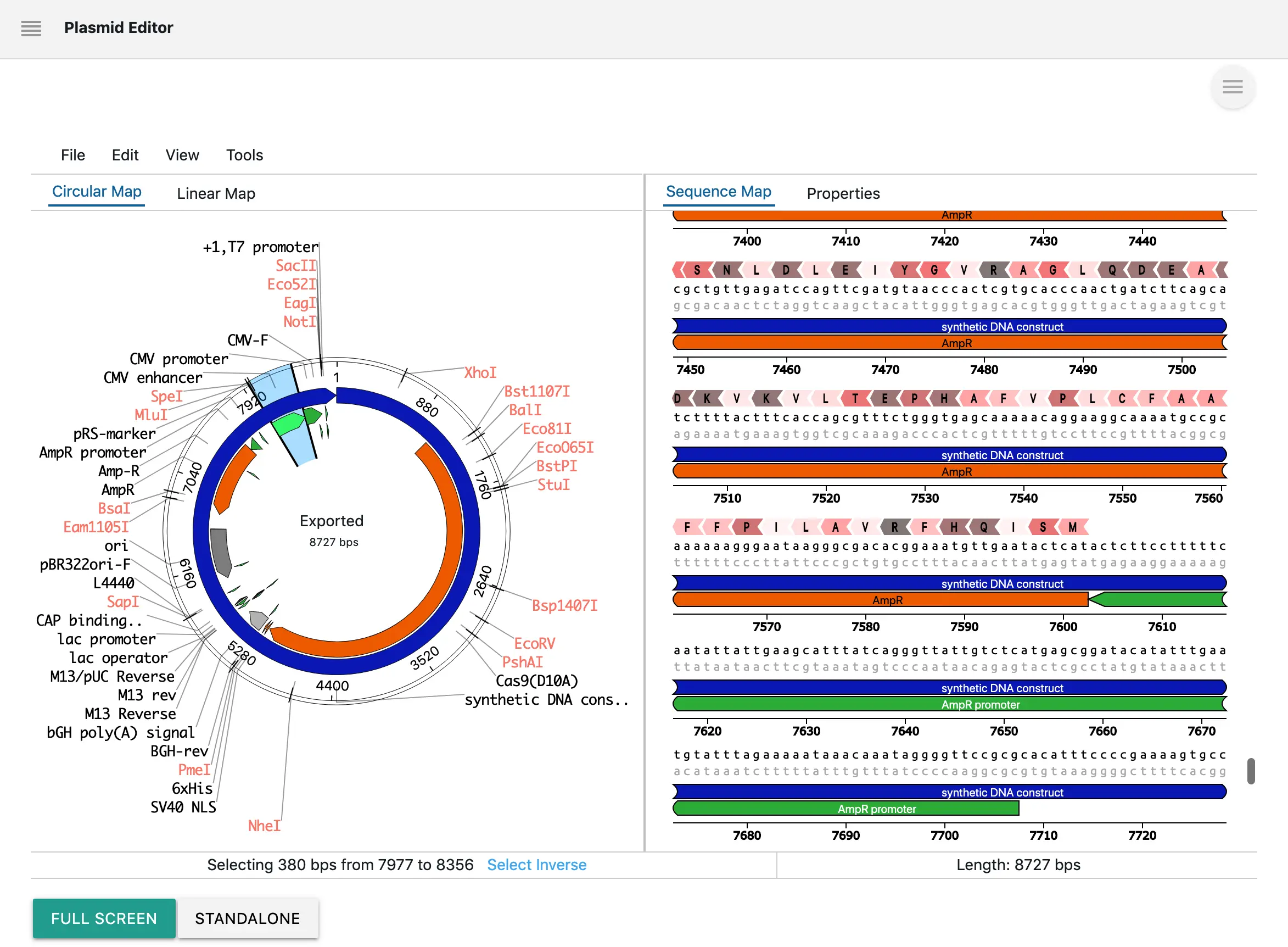Switch to the Linear Map tab

(216, 194)
